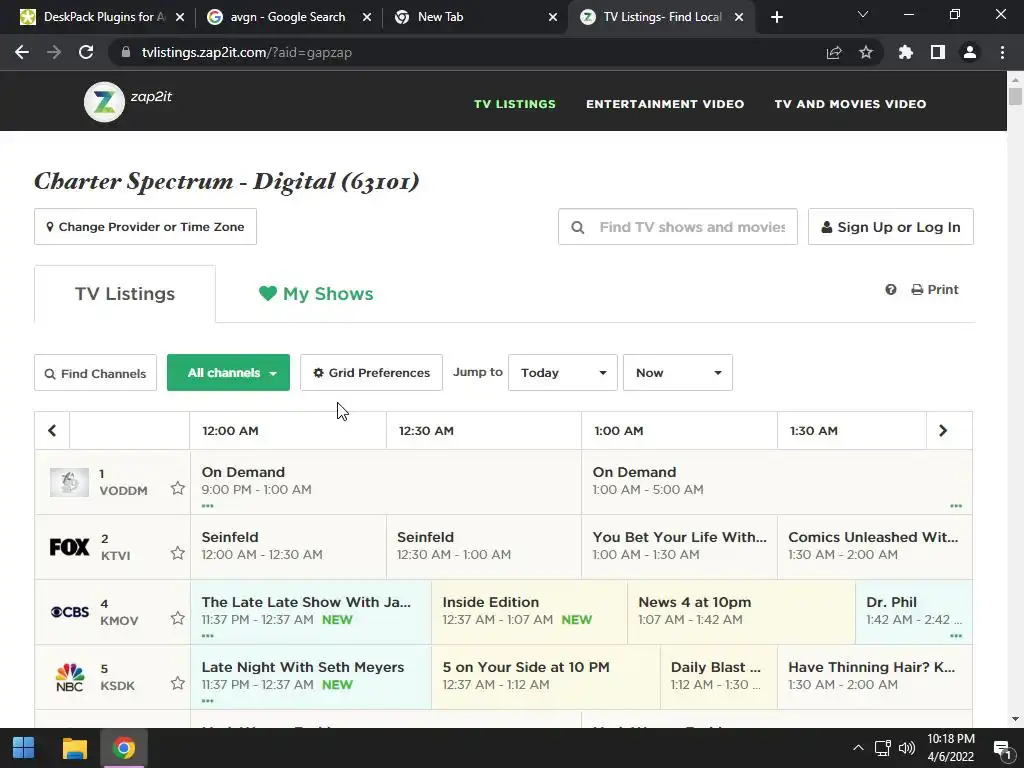Screen dimensions: 1024x768
Task: Favorite channel 4 KMOV with its star
Action: click(x=178, y=618)
